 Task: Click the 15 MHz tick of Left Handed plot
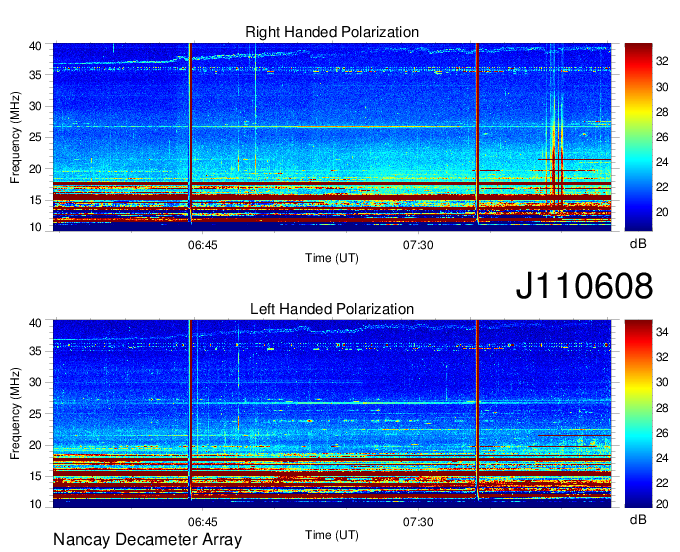pos(35,476)
